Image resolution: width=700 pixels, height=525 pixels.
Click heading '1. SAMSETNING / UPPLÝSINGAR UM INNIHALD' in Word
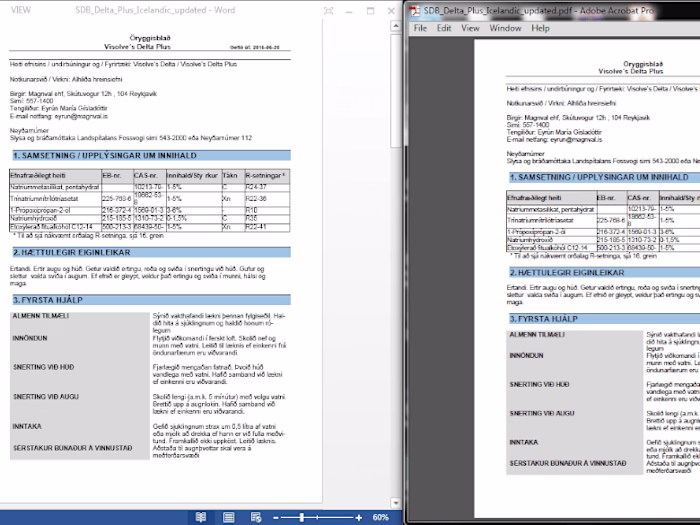point(105,156)
